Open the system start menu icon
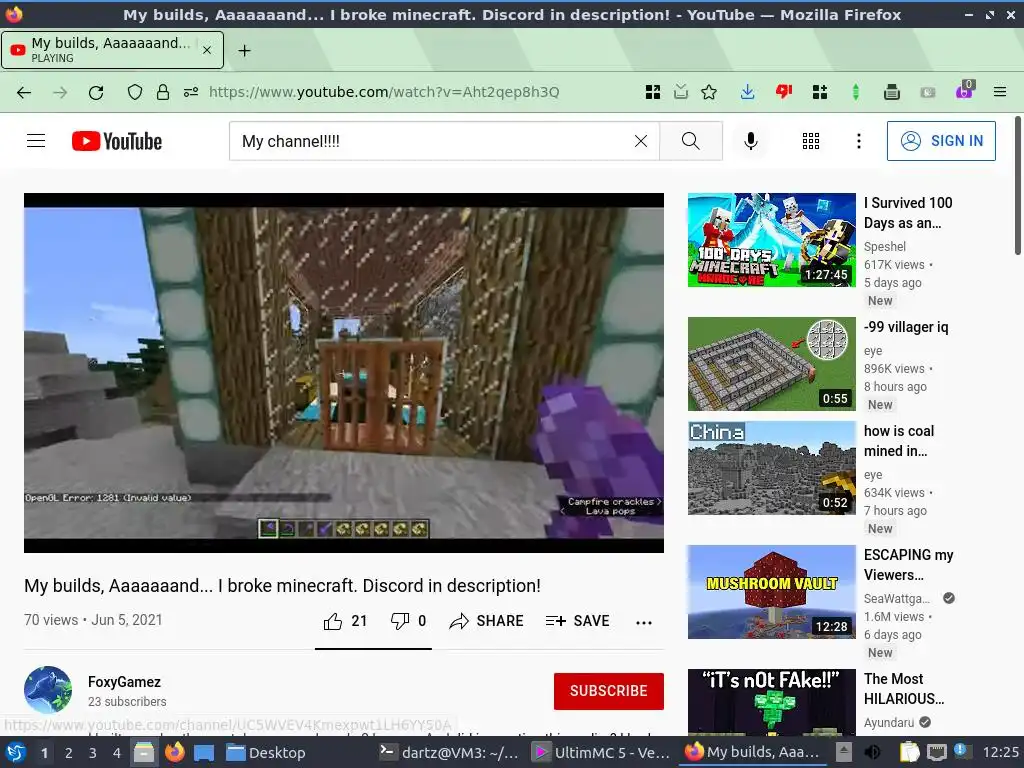The height and width of the screenshot is (768, 1024). tap(16, 753)
